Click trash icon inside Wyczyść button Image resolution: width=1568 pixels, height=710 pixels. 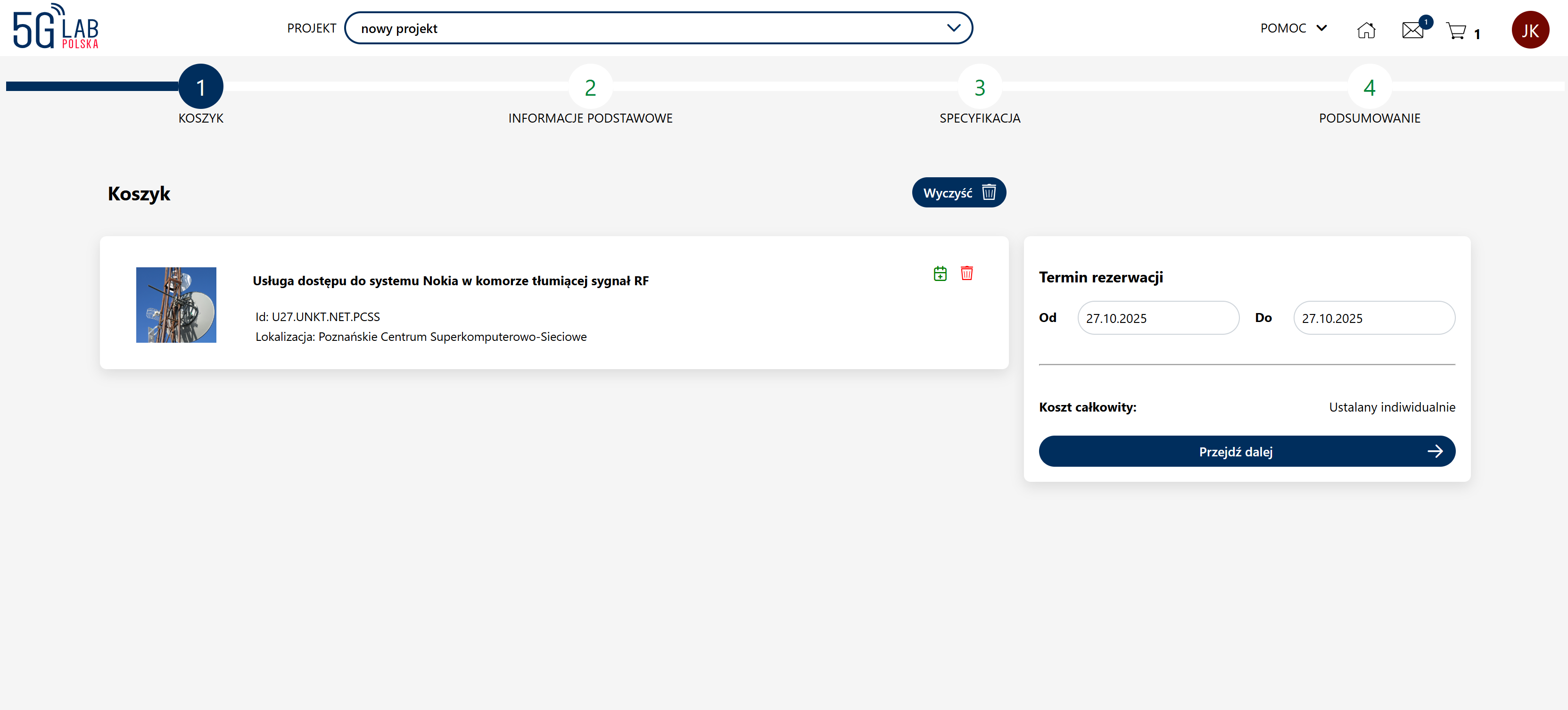tap(989, 192)
